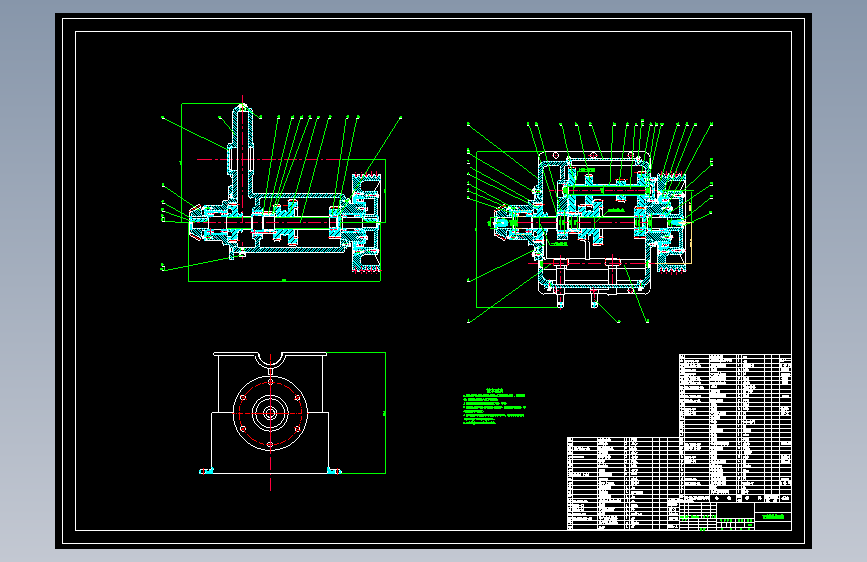Click the L-shaped housing section view
This screenshot has height=562, width=867.
pos(281,191)
